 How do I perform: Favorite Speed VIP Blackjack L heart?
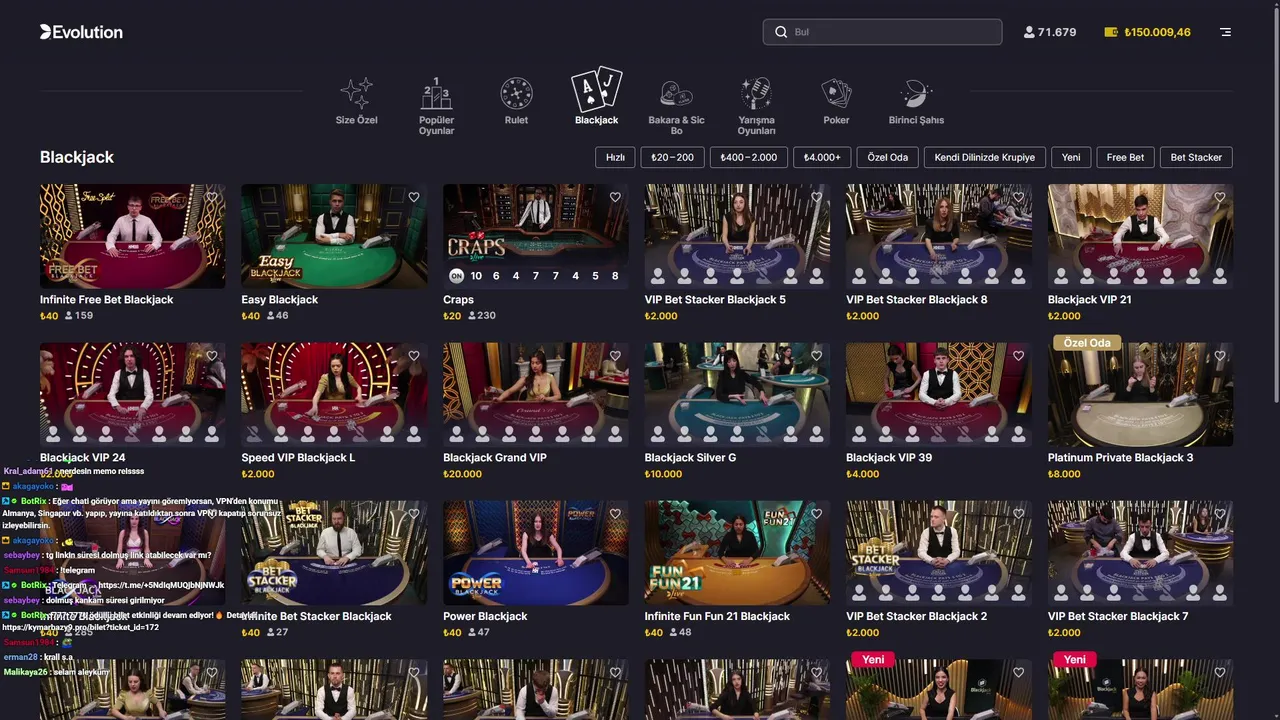coord(414,355)
